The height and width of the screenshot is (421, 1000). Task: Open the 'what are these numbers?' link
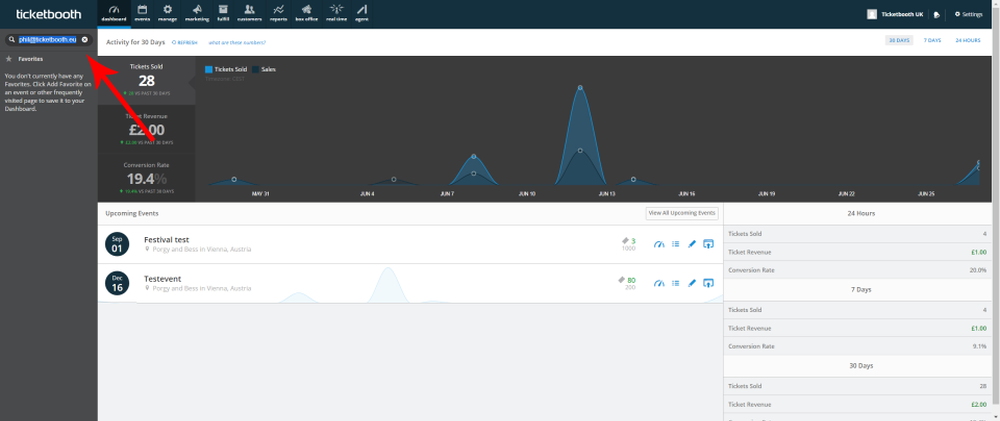point(237,43)
